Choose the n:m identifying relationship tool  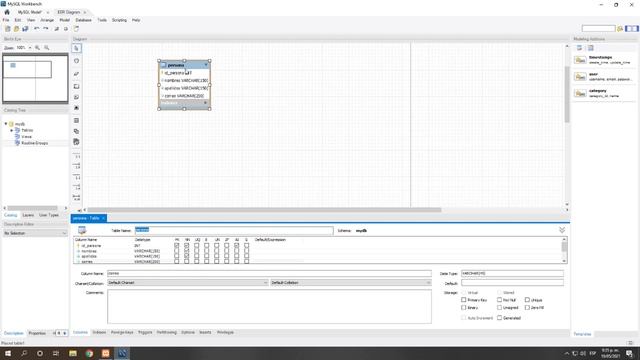[76, 198]
